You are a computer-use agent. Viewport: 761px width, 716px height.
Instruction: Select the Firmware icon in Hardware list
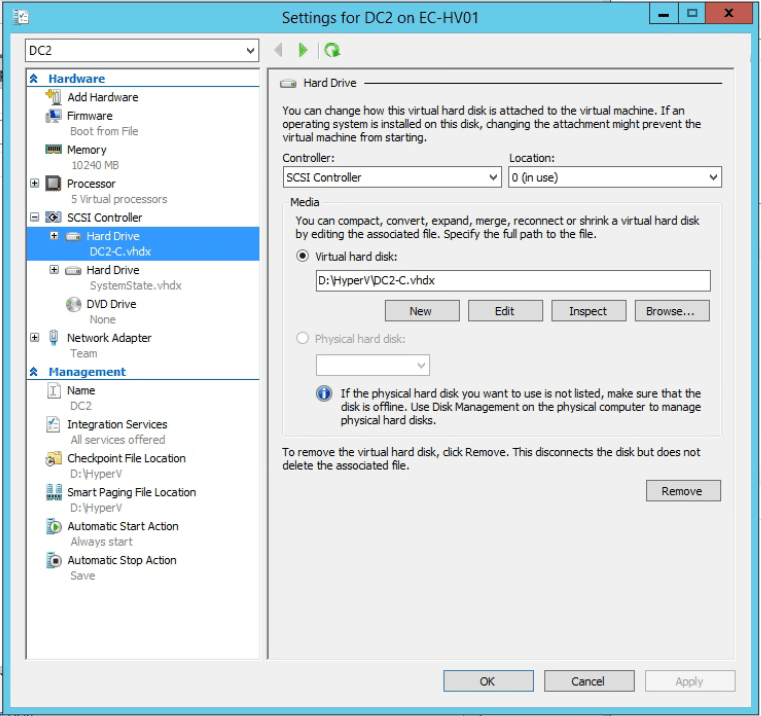coord(54,116)
